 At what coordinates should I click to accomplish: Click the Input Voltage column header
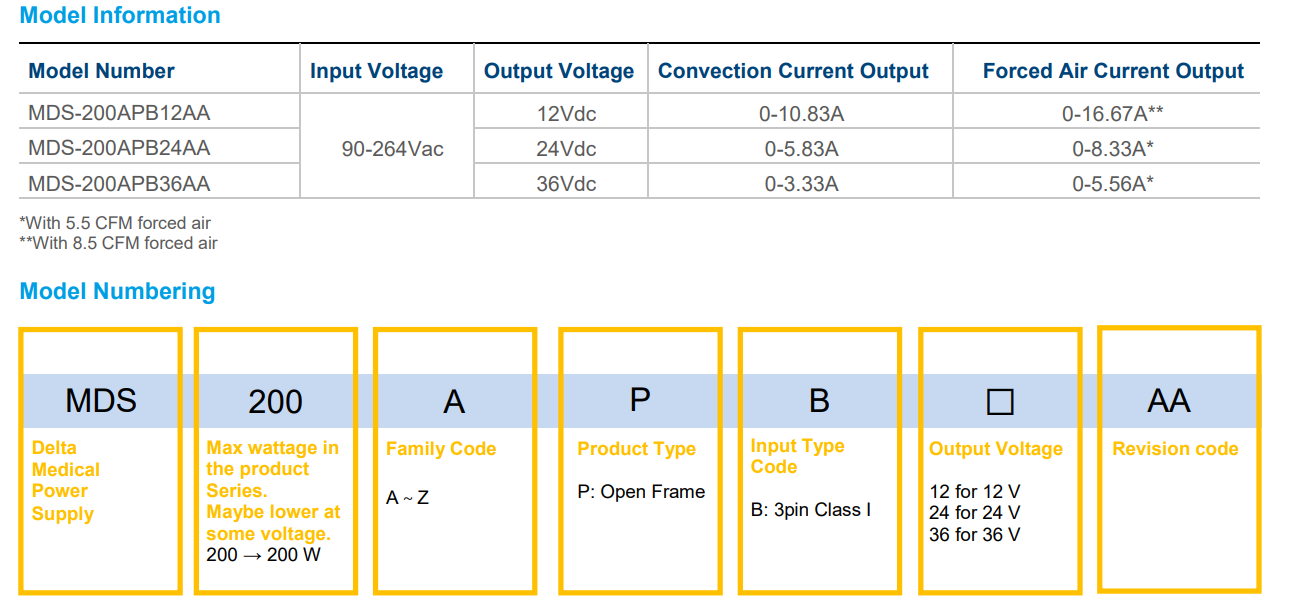pyautogui.click(x=376, y=71)
